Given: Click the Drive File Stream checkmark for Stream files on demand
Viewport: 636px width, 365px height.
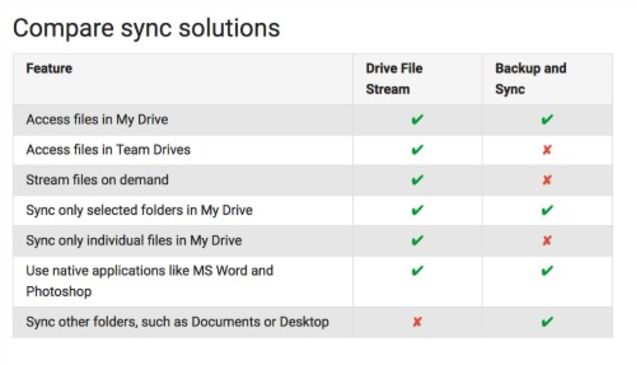Looking at the screenshot, I should 417,180.
